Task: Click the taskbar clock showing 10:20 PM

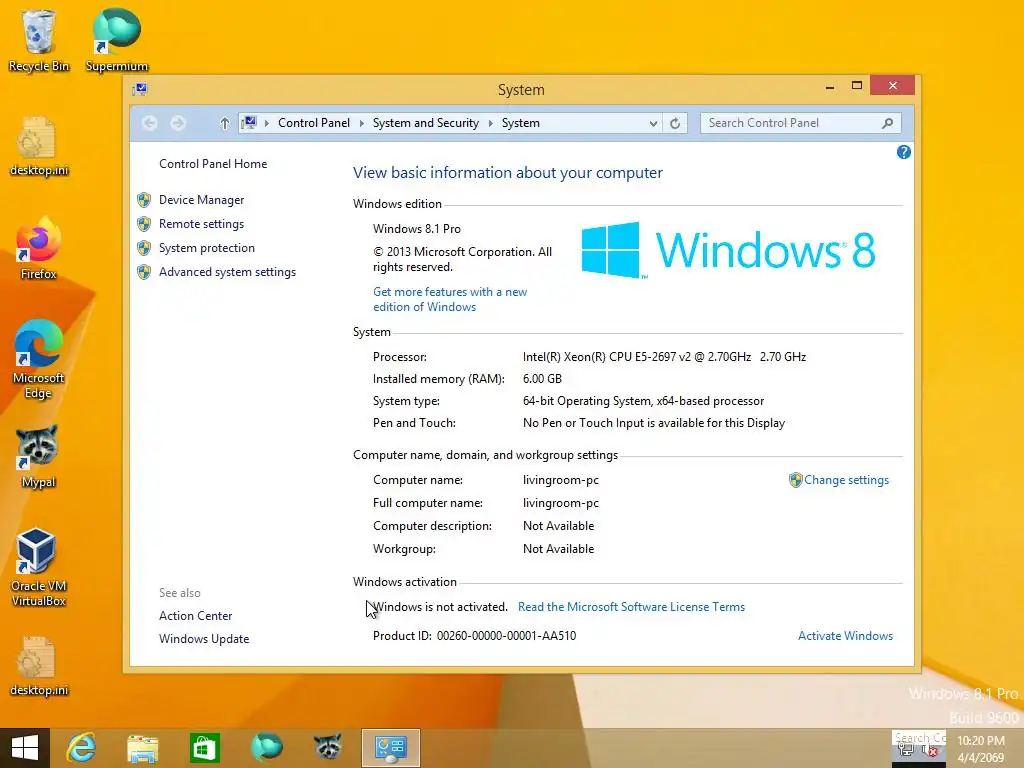Action: pyautogui.click(x=981, y=749)
